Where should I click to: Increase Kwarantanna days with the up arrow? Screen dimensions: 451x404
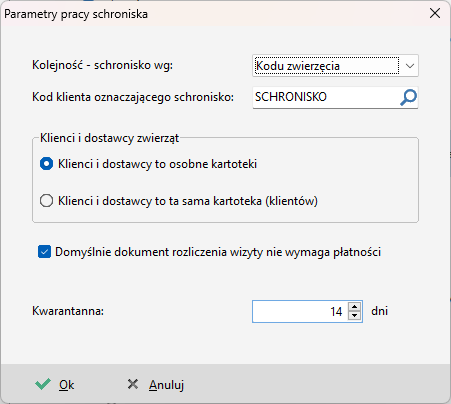click(x=355, y=307)
